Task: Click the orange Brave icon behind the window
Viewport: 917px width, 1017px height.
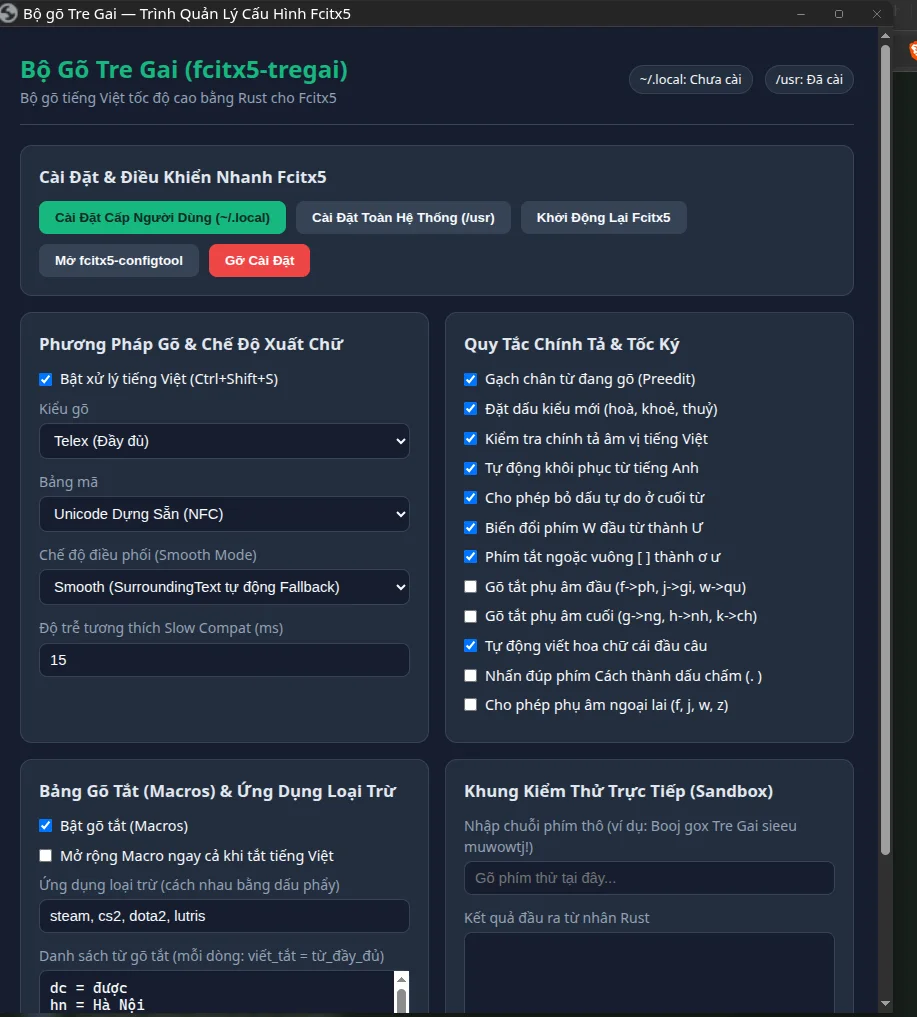Action: pyautogui.click(x=912, y=50)
